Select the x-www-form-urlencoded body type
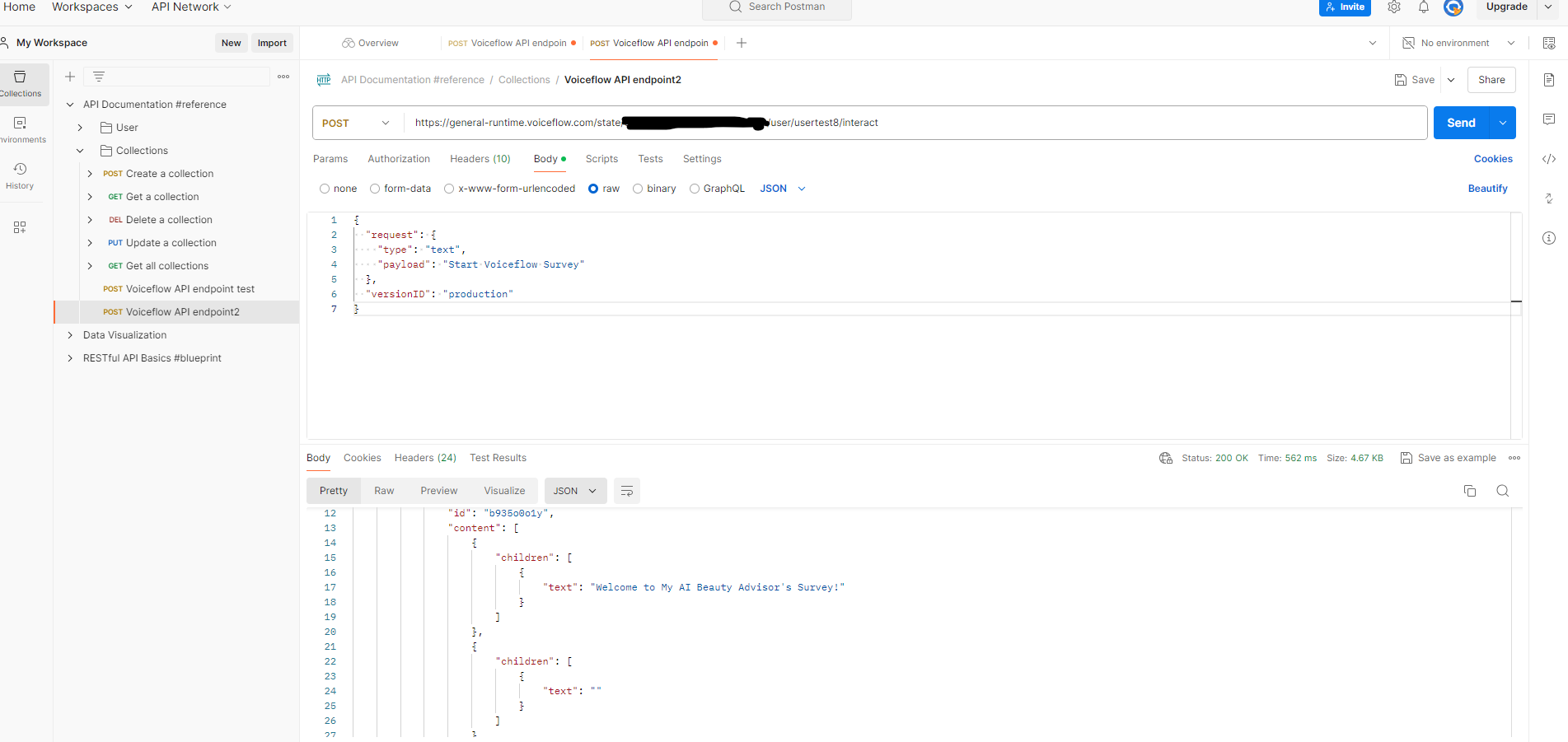The image size is (1568, 742). point(449,189)
